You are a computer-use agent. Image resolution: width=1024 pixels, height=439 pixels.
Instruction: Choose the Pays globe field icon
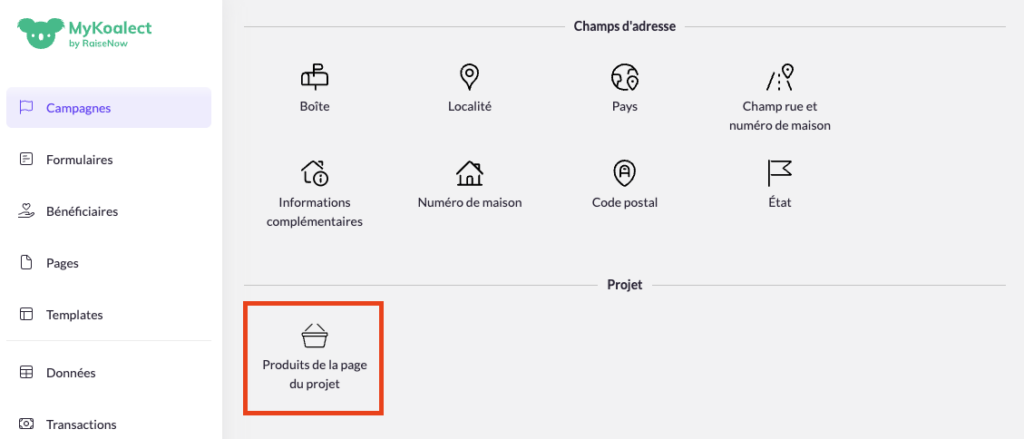click(624, 76)
